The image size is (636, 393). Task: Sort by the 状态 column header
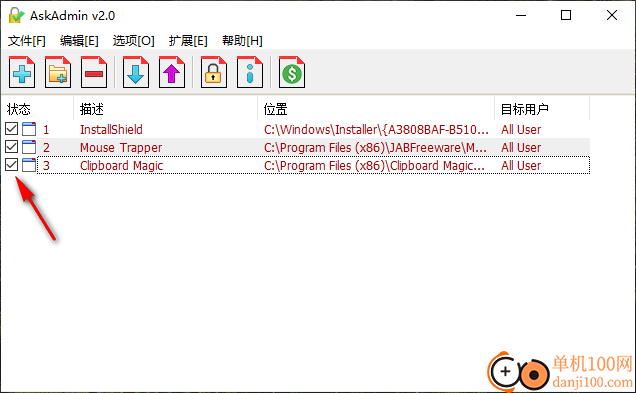[x=37, y=109]
